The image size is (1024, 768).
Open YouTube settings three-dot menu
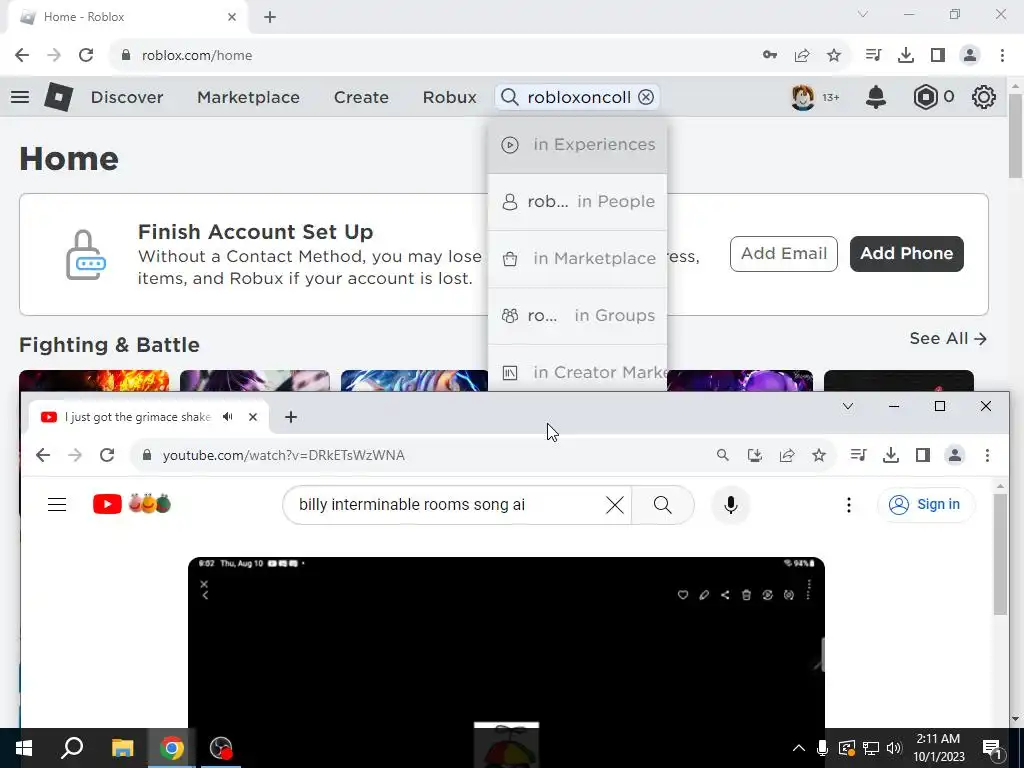[x=848, y=505]
